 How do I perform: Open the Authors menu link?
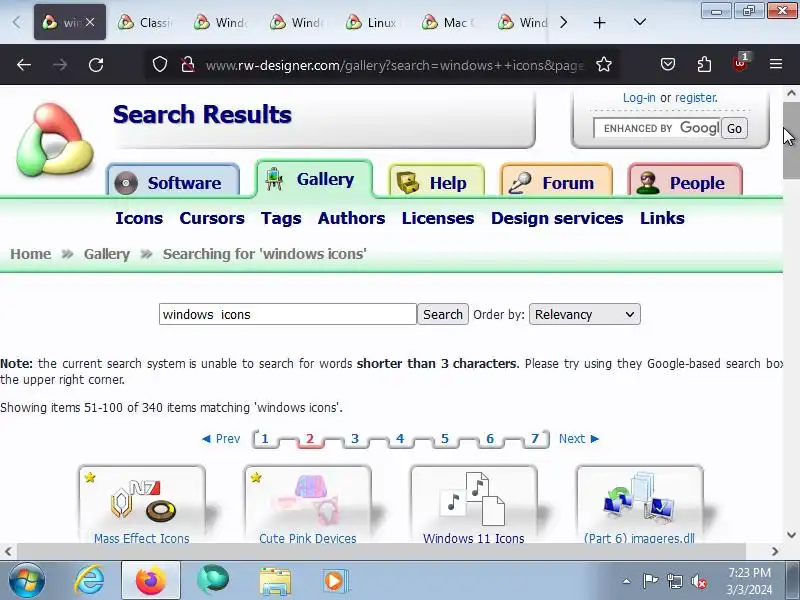coord(352,218)
